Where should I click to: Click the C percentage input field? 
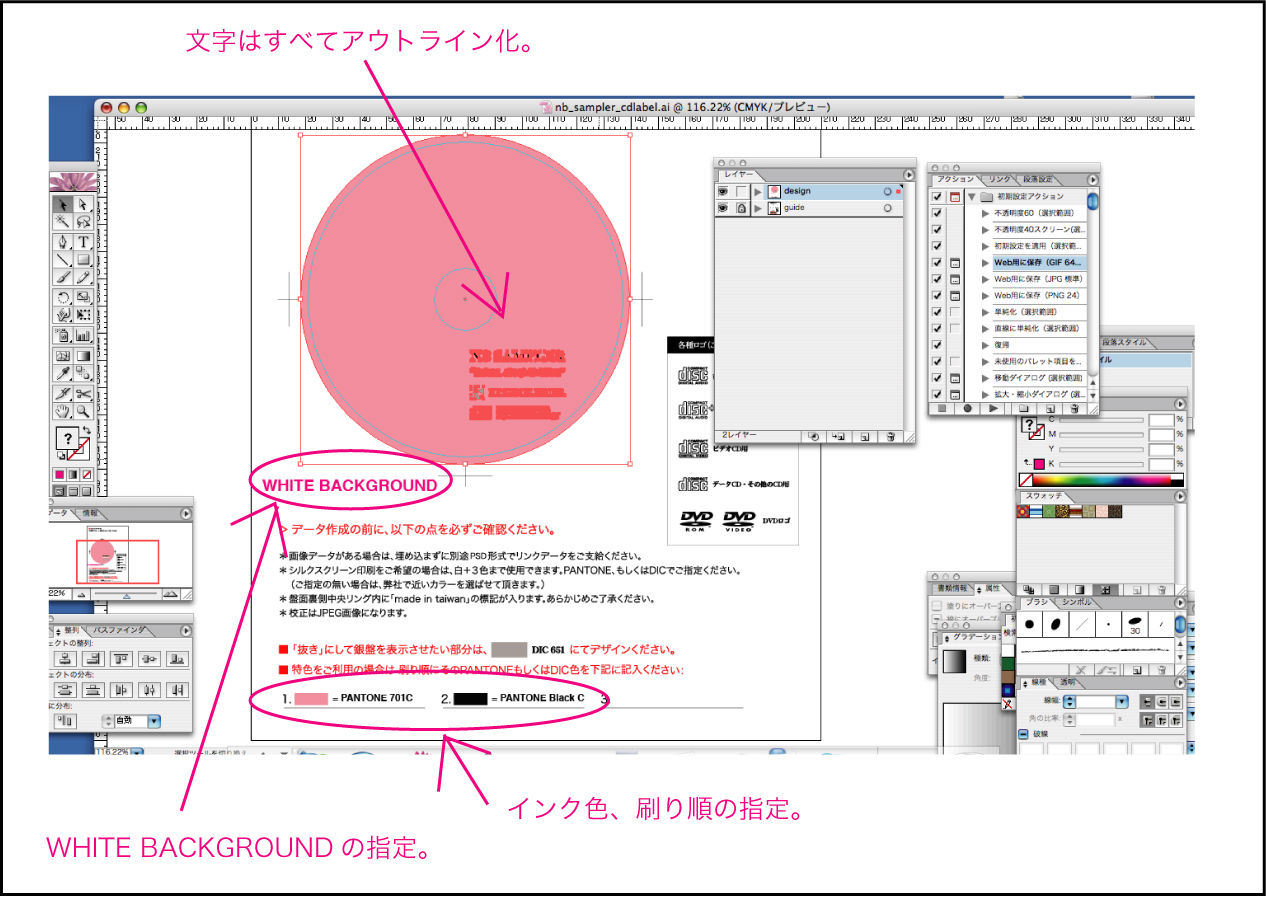pyautogui.click(x=1160, y=419)
